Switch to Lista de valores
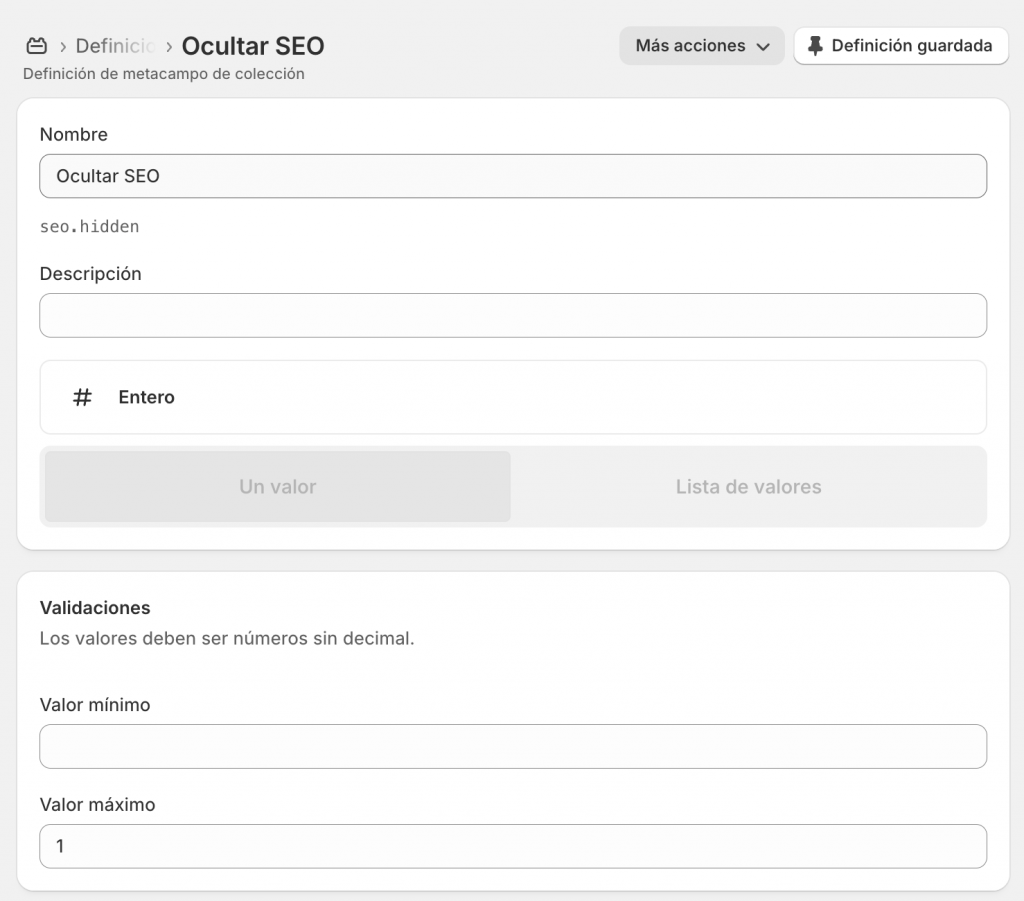1024x901 pixels. (748, 487)
